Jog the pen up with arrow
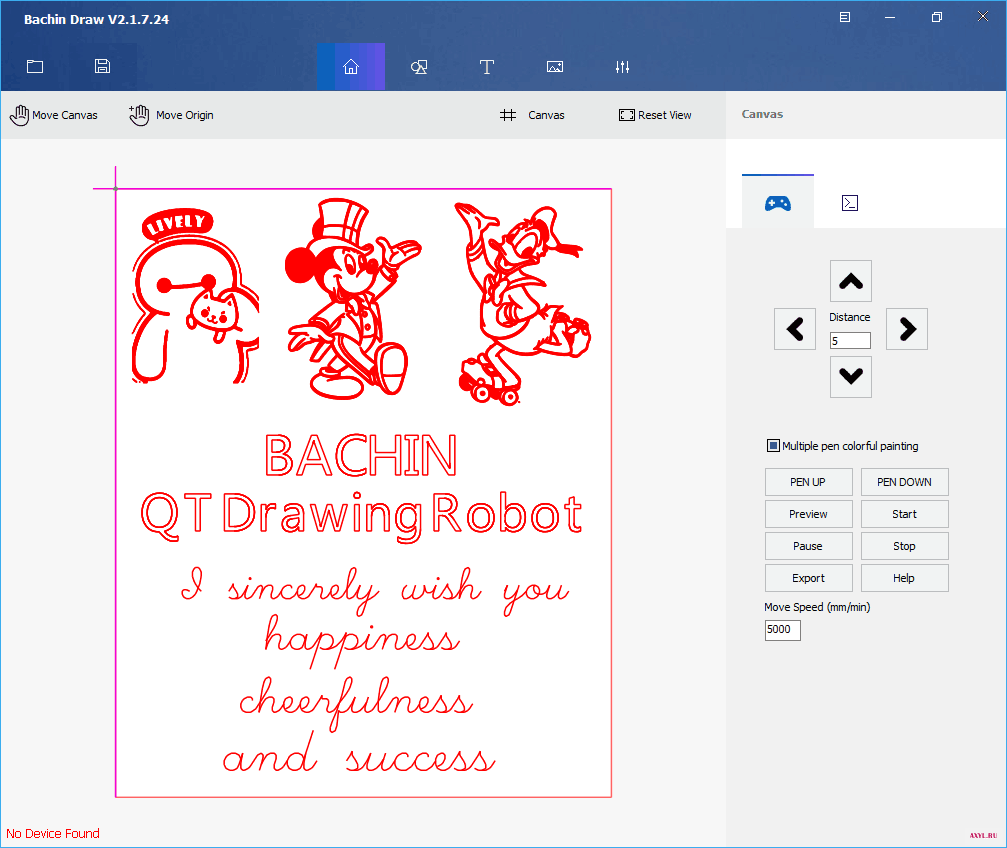 pyautogui.click(x=851, y=281)
